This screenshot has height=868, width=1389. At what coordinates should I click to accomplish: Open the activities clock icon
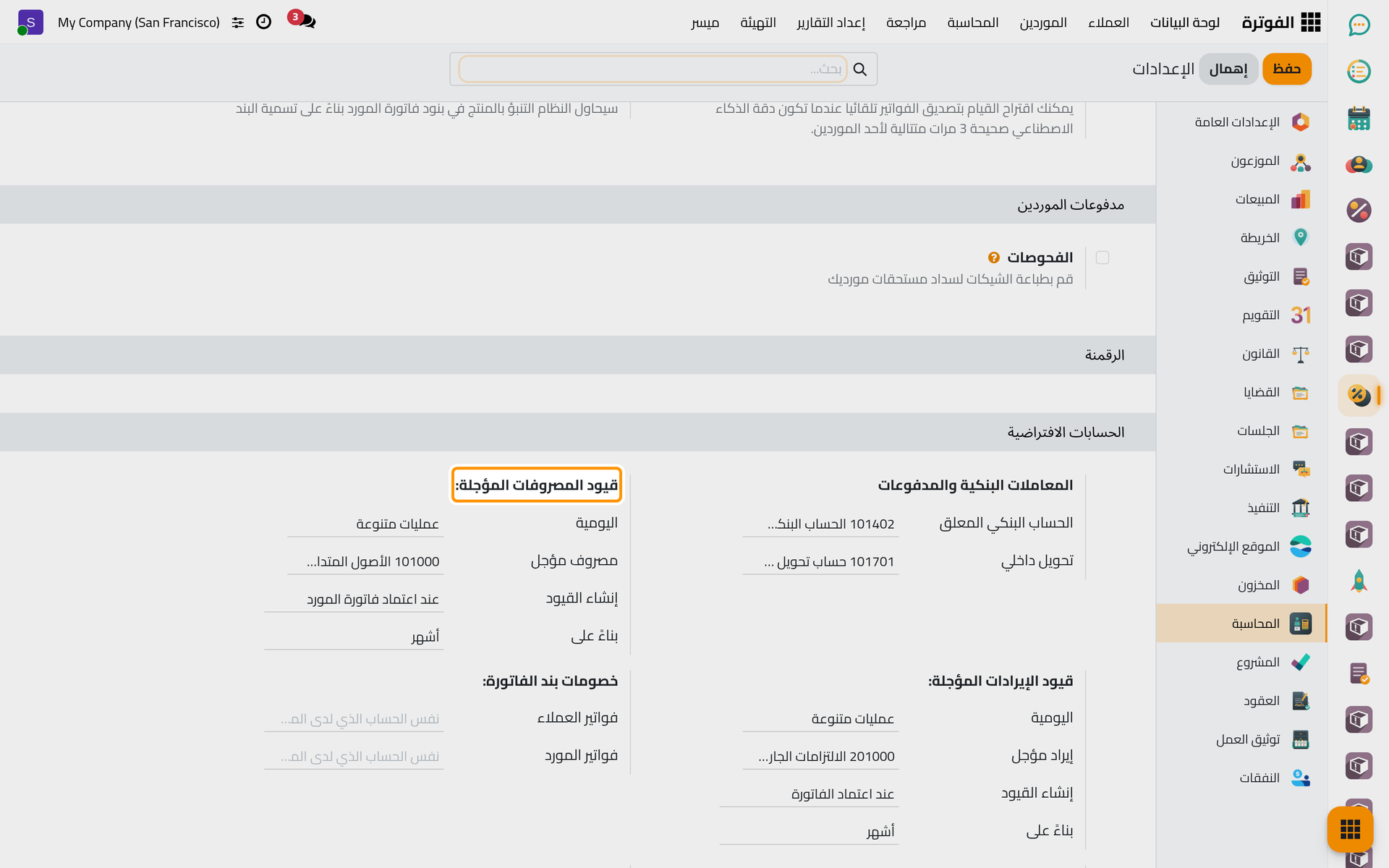click(x=264, y=22)
